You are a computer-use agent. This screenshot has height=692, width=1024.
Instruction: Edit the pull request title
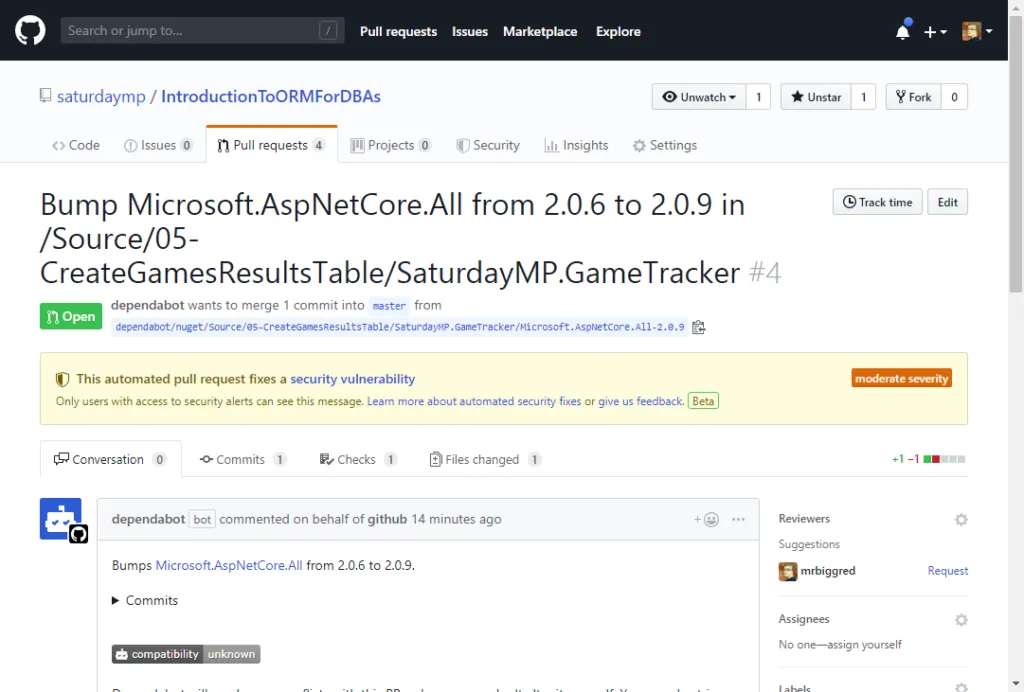[947, 202]
